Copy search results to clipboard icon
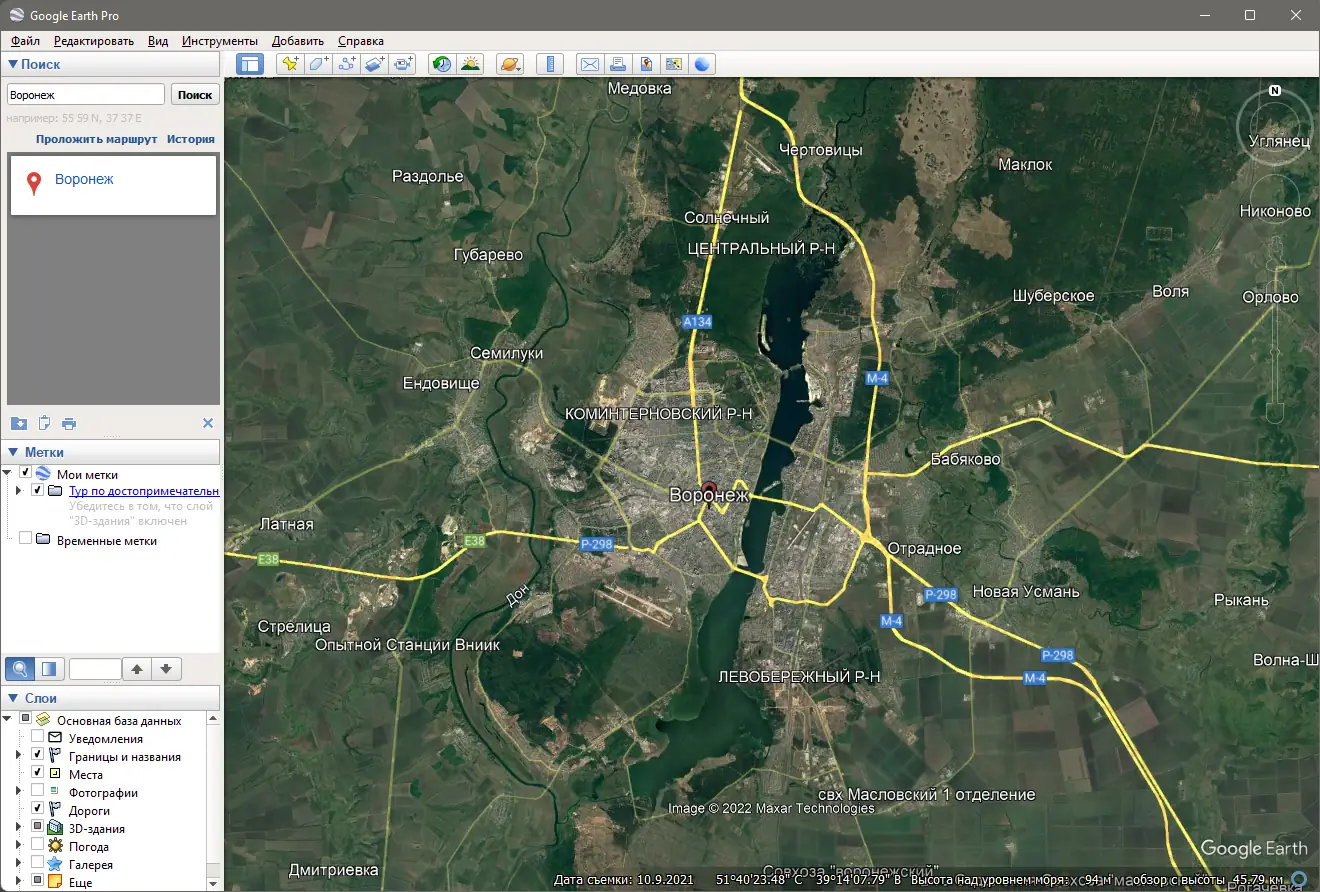The image size is (1320, 892). [x=44, y=423]
